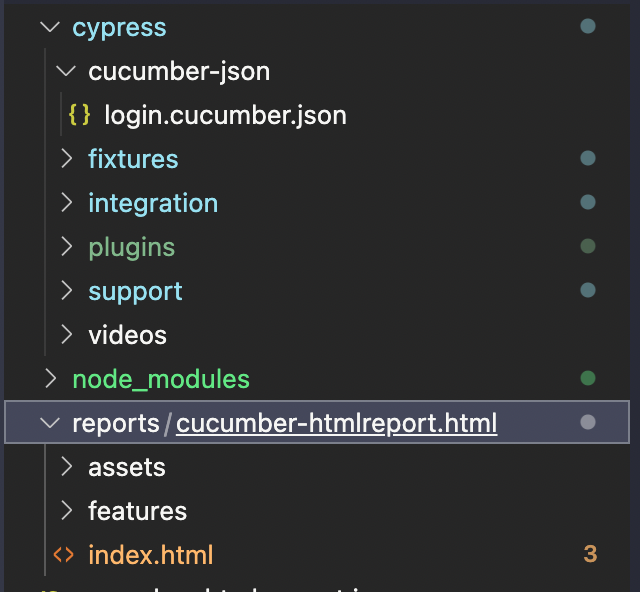This screenshot has width=640, height=592.
Task: Select the integration folder name
Action: pos(153,204)
